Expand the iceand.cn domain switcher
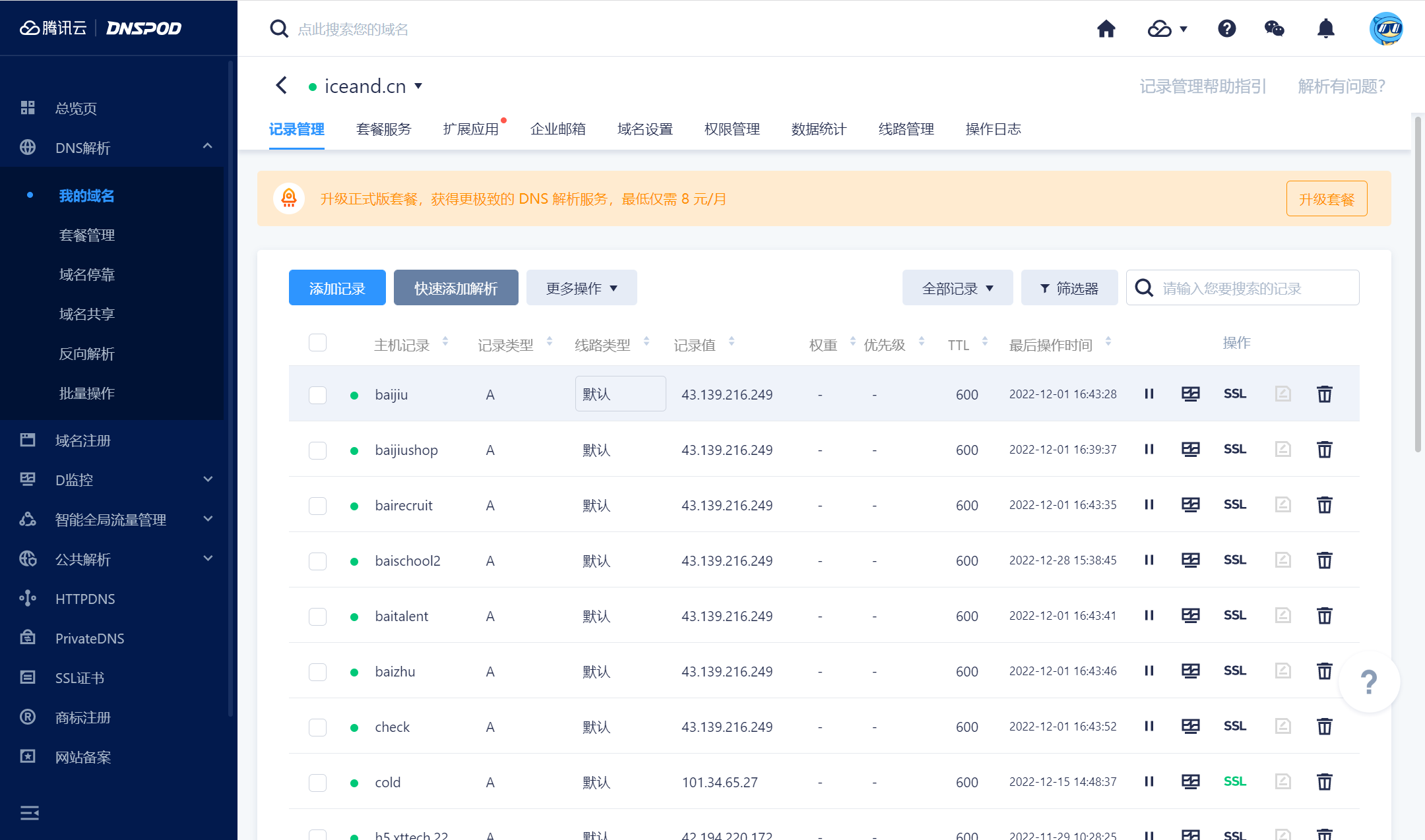This screenshot has height=840, width=1425. coord(418,86)
